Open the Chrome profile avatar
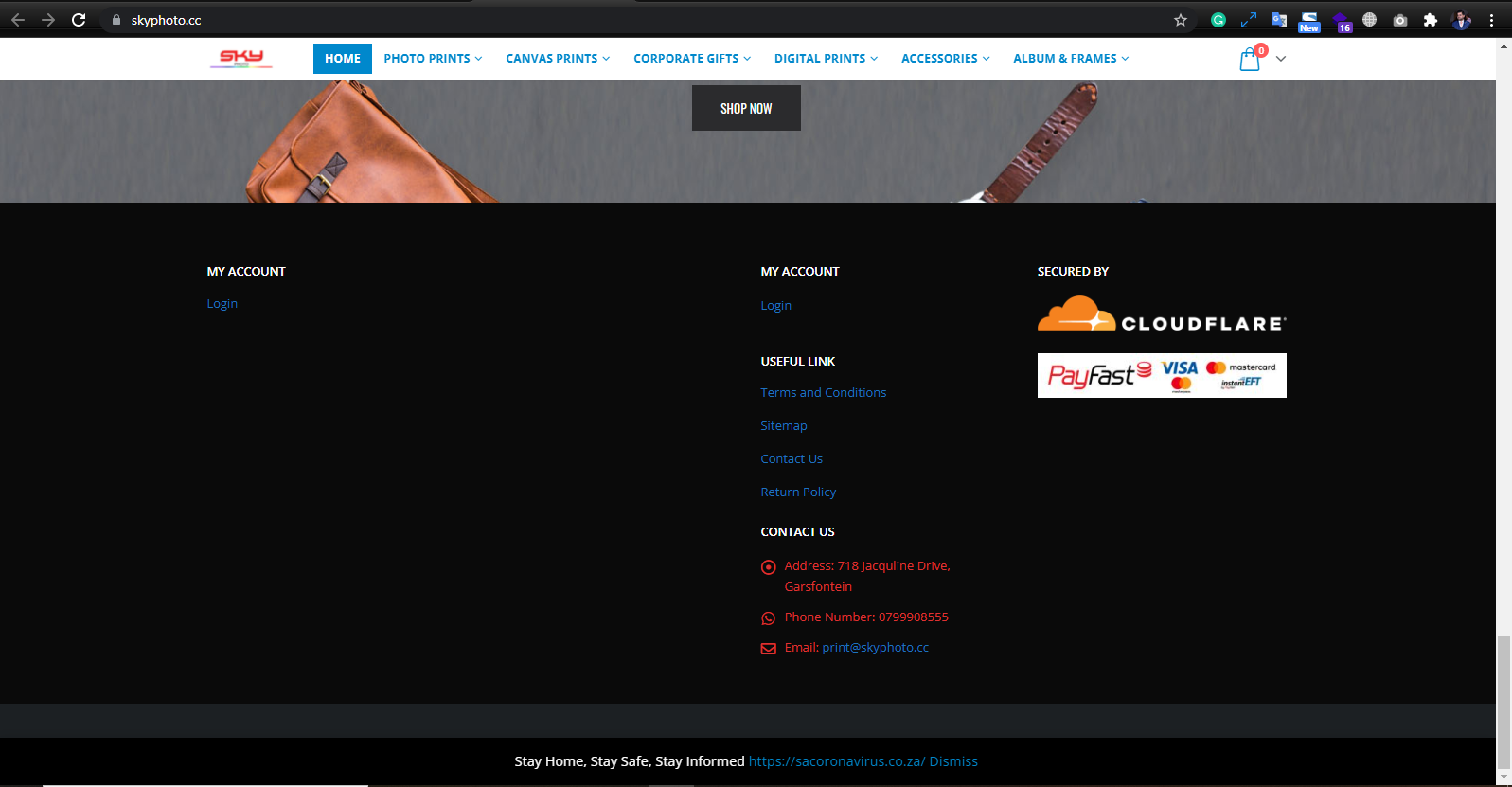This screenshot has height=787, width=1512. coord(1462,20)
